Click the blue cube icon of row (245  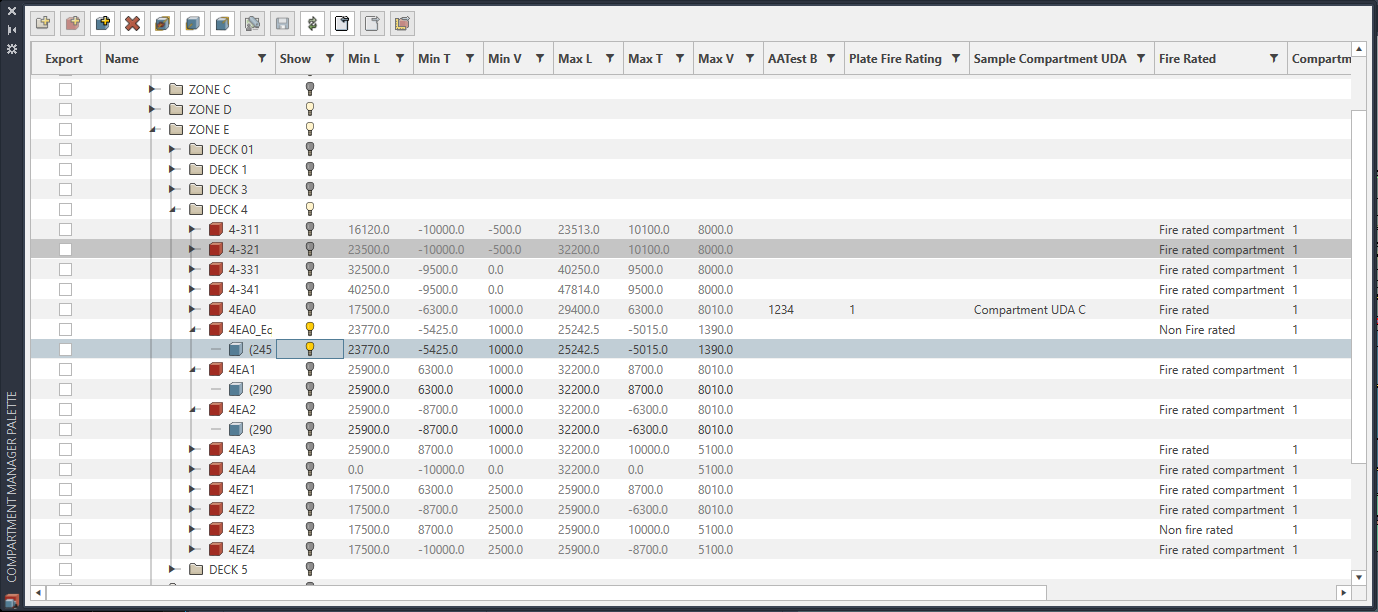236,349
